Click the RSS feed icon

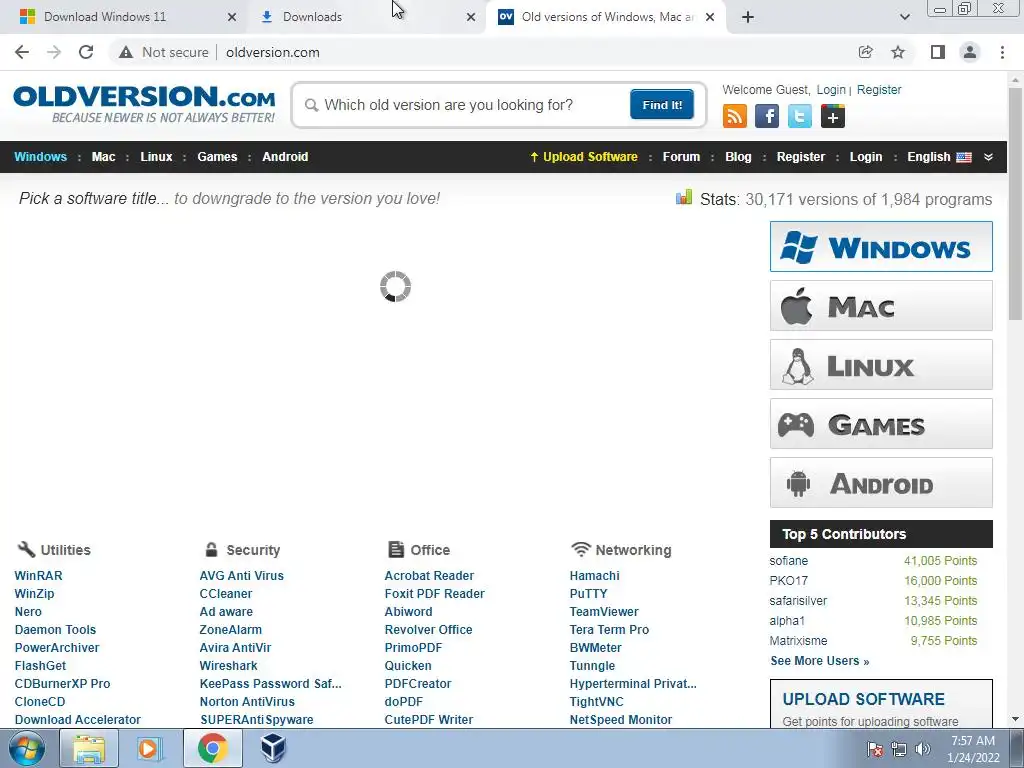[735, 116]
